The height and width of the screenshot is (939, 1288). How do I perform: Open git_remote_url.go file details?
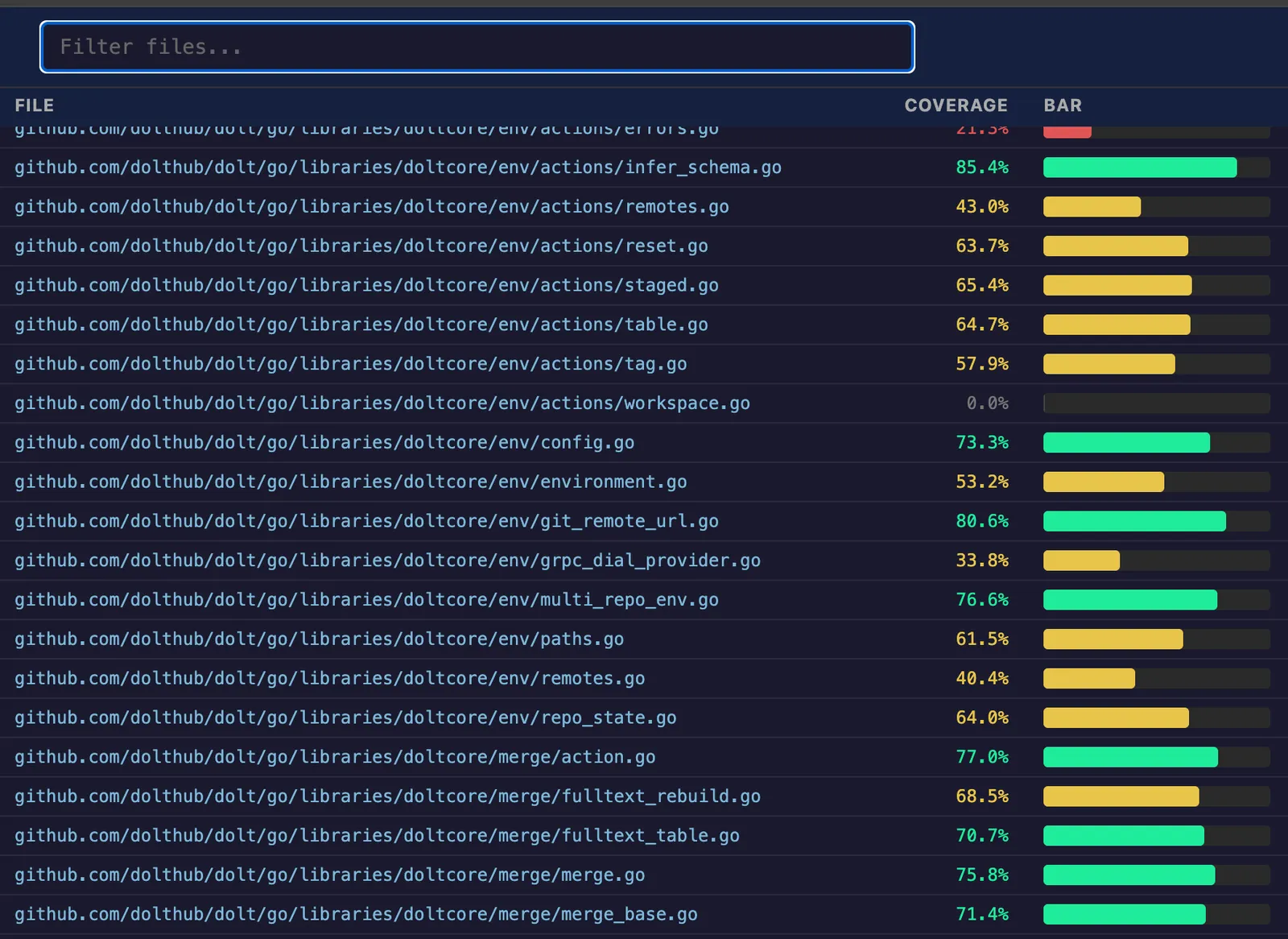(366, 522)
